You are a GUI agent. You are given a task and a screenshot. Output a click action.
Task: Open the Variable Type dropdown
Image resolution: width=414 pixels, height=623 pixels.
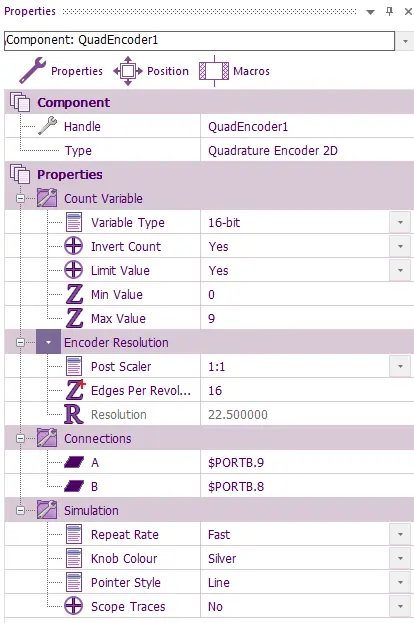(400, 222)
